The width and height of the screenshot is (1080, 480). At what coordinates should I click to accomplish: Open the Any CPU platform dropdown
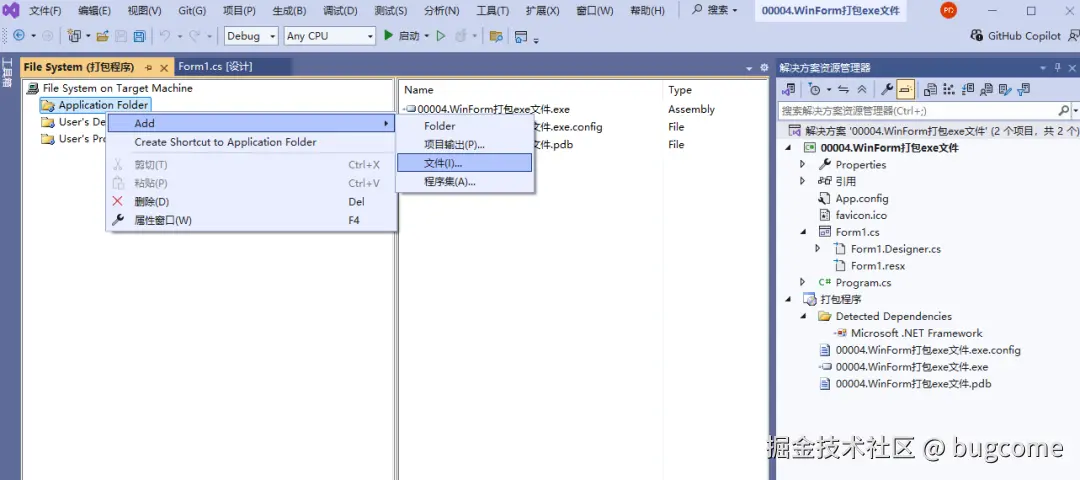tap(330, 36)
